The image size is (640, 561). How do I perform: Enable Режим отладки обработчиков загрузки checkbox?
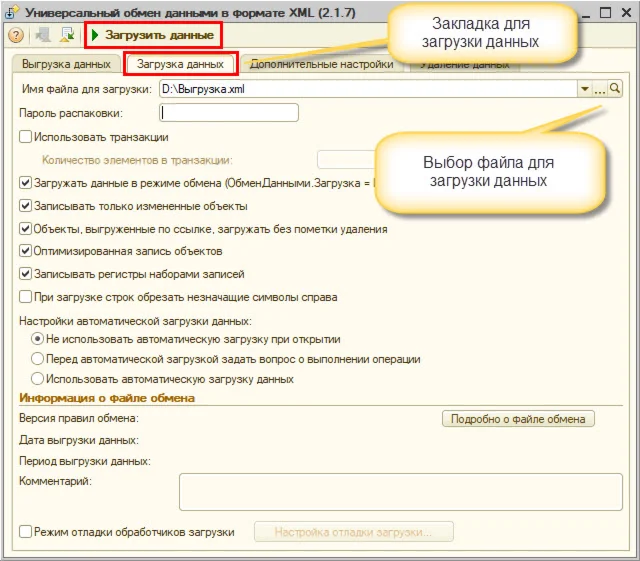click(x=25, y=532)
